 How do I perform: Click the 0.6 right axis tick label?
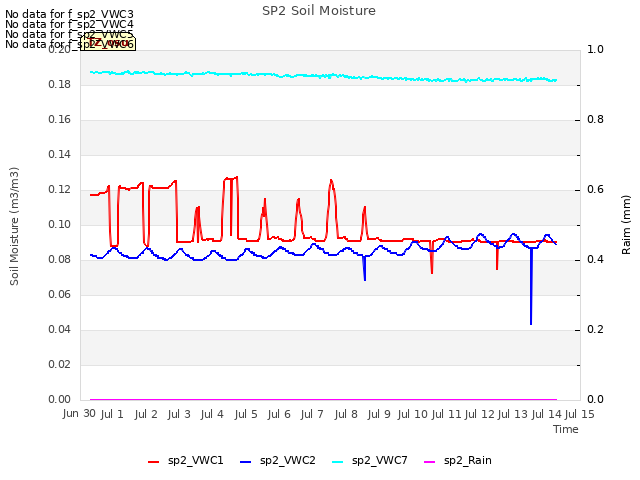596,190
